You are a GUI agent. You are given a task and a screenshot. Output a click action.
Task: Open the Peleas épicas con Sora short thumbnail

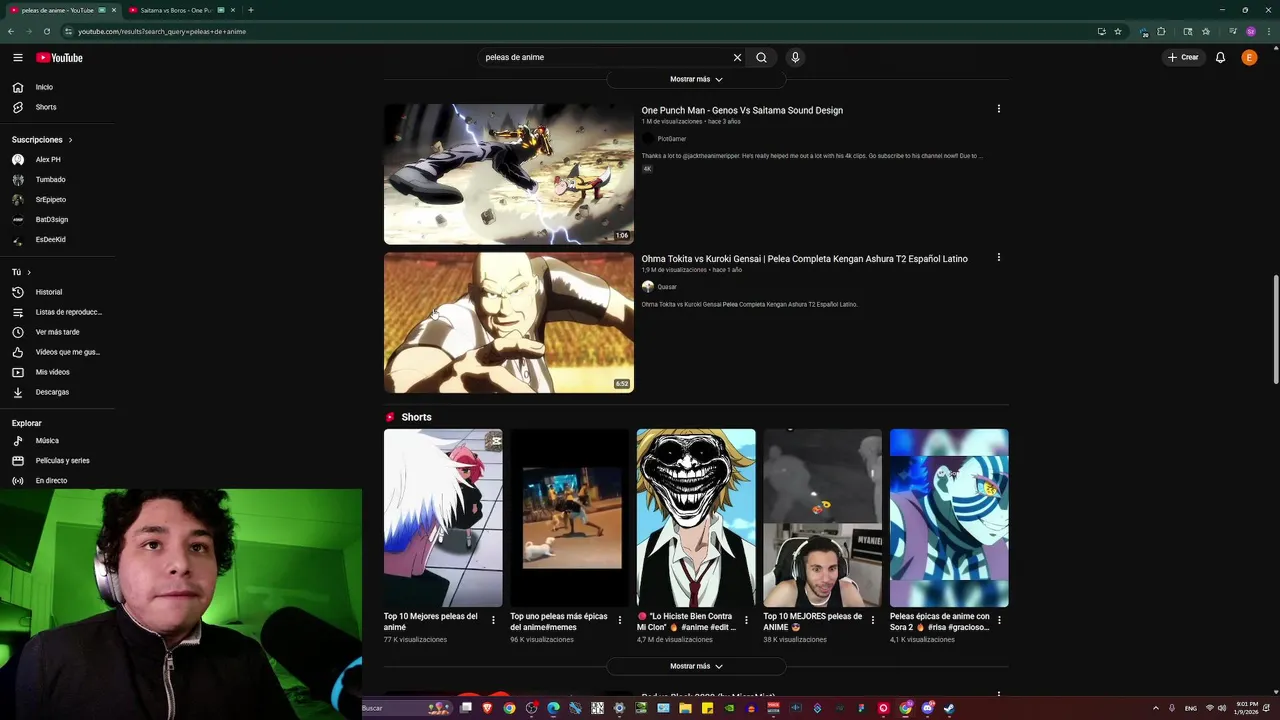point(949,518)
